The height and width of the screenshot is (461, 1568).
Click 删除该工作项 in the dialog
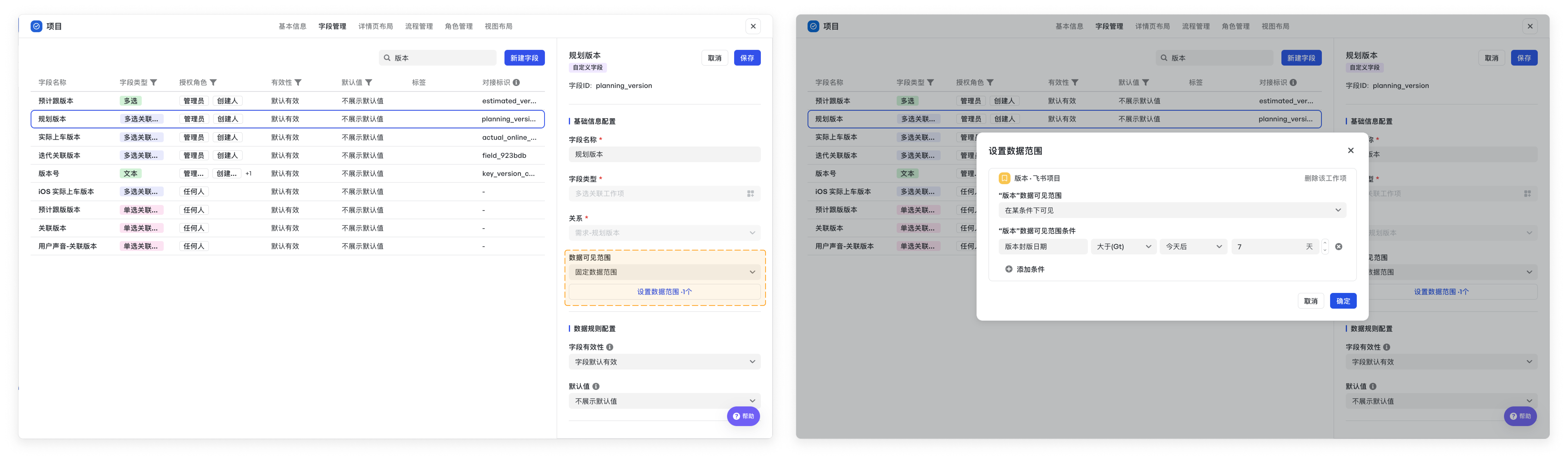point(1325,178)
